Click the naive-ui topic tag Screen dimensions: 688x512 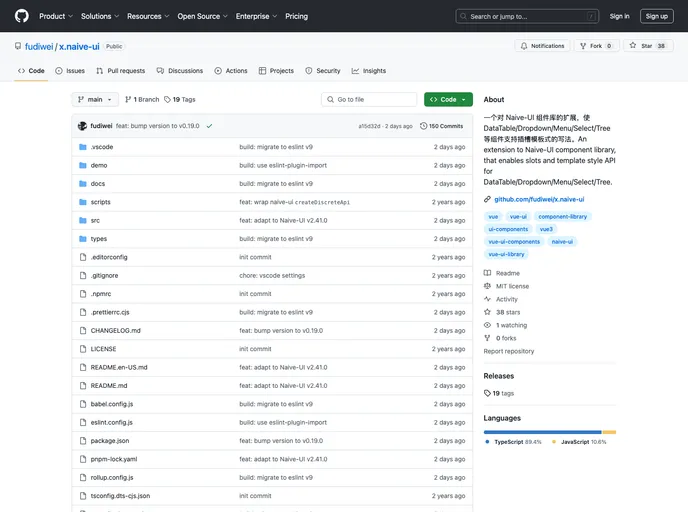(562, 241)
